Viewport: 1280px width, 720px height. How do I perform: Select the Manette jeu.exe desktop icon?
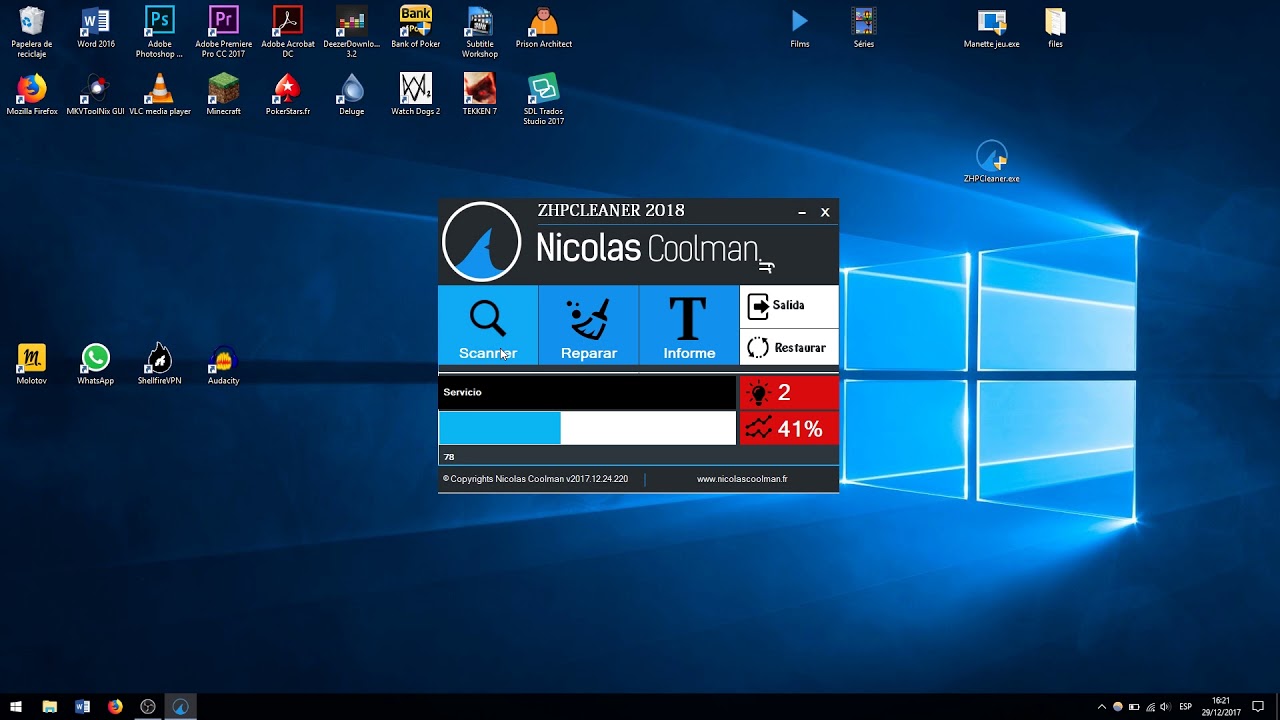click(x=992, y=28)
